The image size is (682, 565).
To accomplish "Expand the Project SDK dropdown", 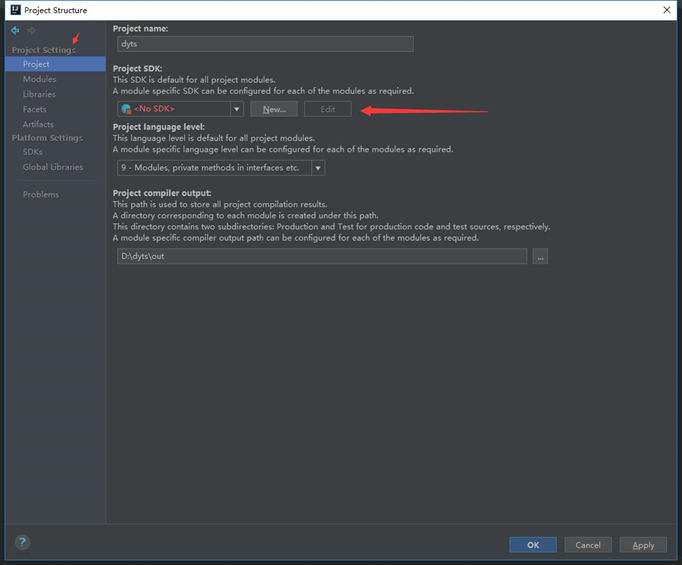I will 237,109.
